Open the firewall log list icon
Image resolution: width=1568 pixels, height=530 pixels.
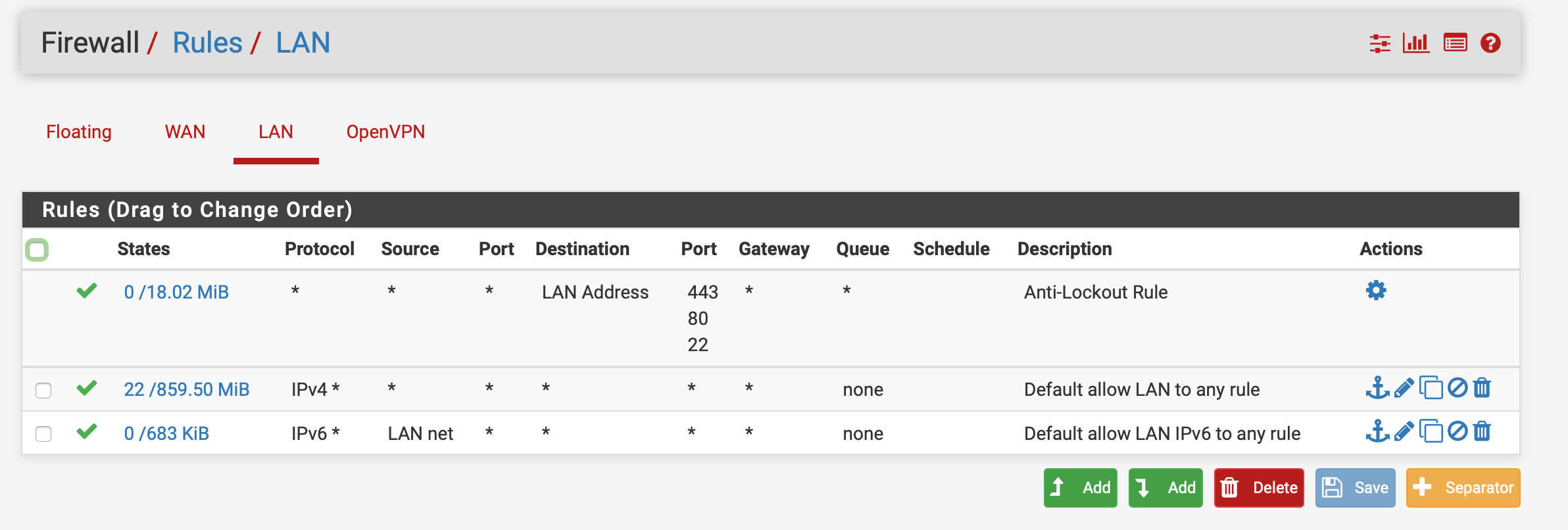[x=1455, y=43]
